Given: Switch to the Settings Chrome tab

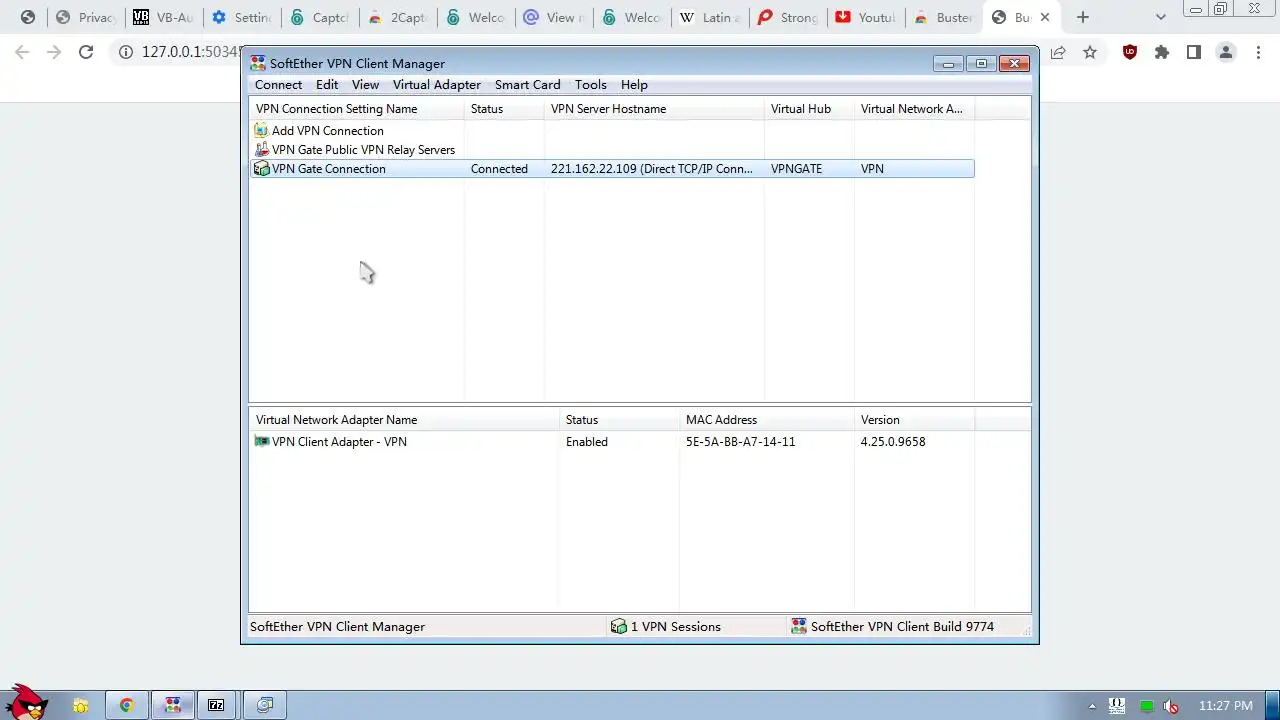Looking at the screenshot, I should click(x=241, y=17).
